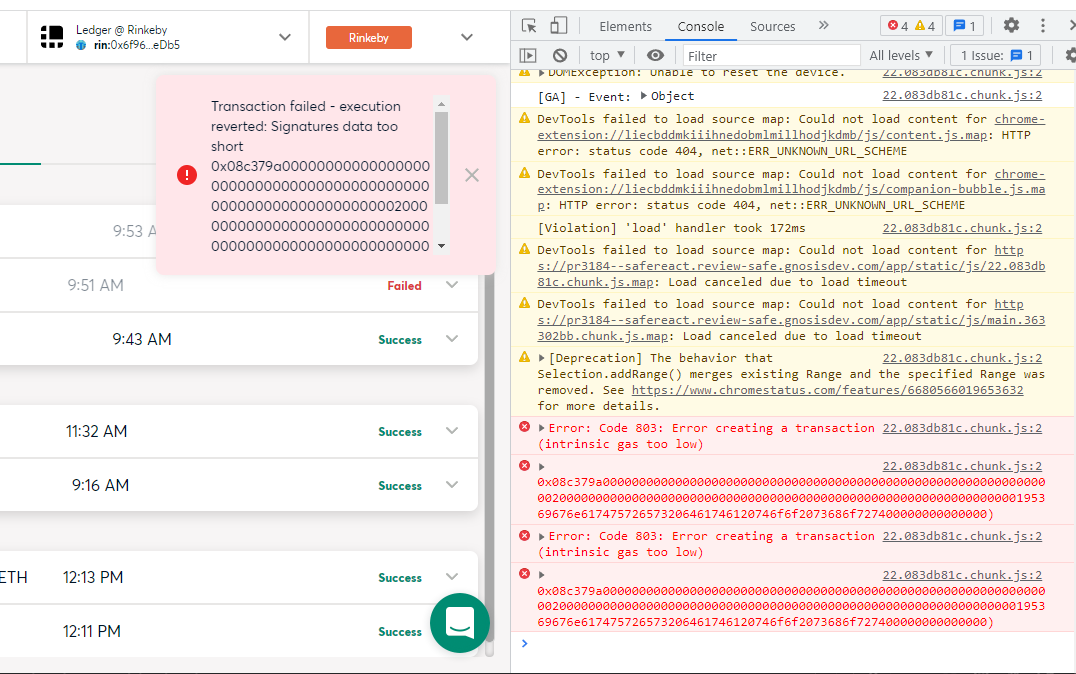
Task: Open the top JavaScript context dropdown
Action: coord(607,55)
